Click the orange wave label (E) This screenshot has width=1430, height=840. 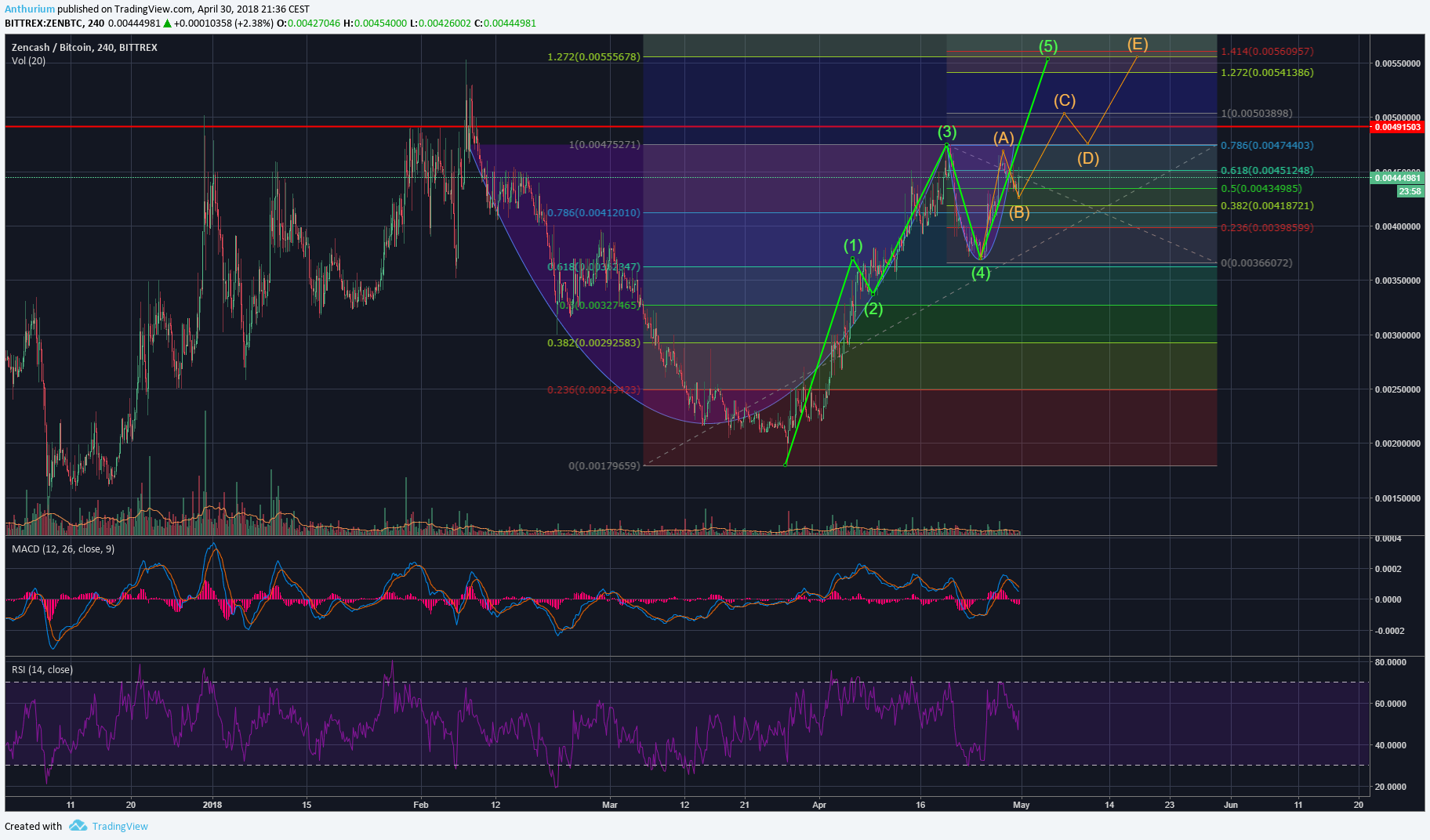1138,44
